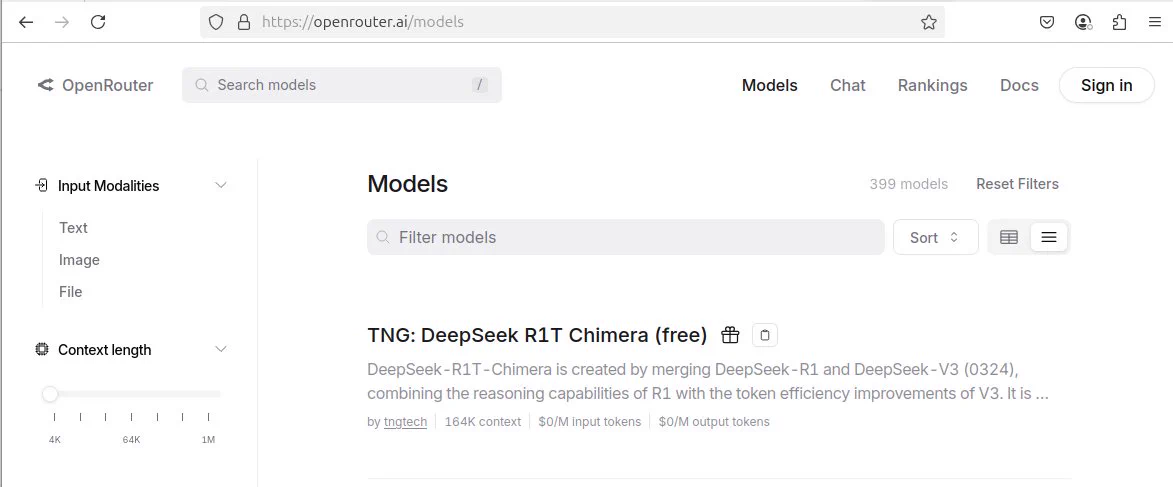Open the Rankings nav tab
This screenshot has height=487, width=1173.
[932, 85]
